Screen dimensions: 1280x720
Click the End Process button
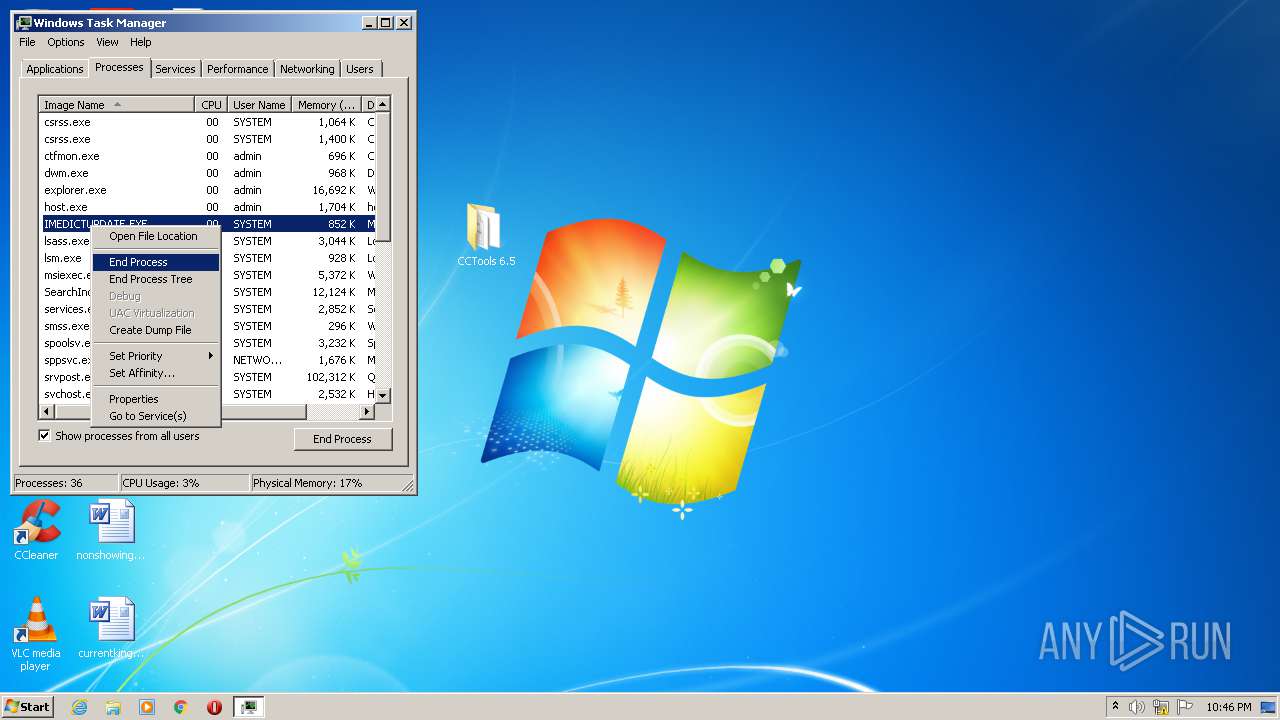click(342, 439)
